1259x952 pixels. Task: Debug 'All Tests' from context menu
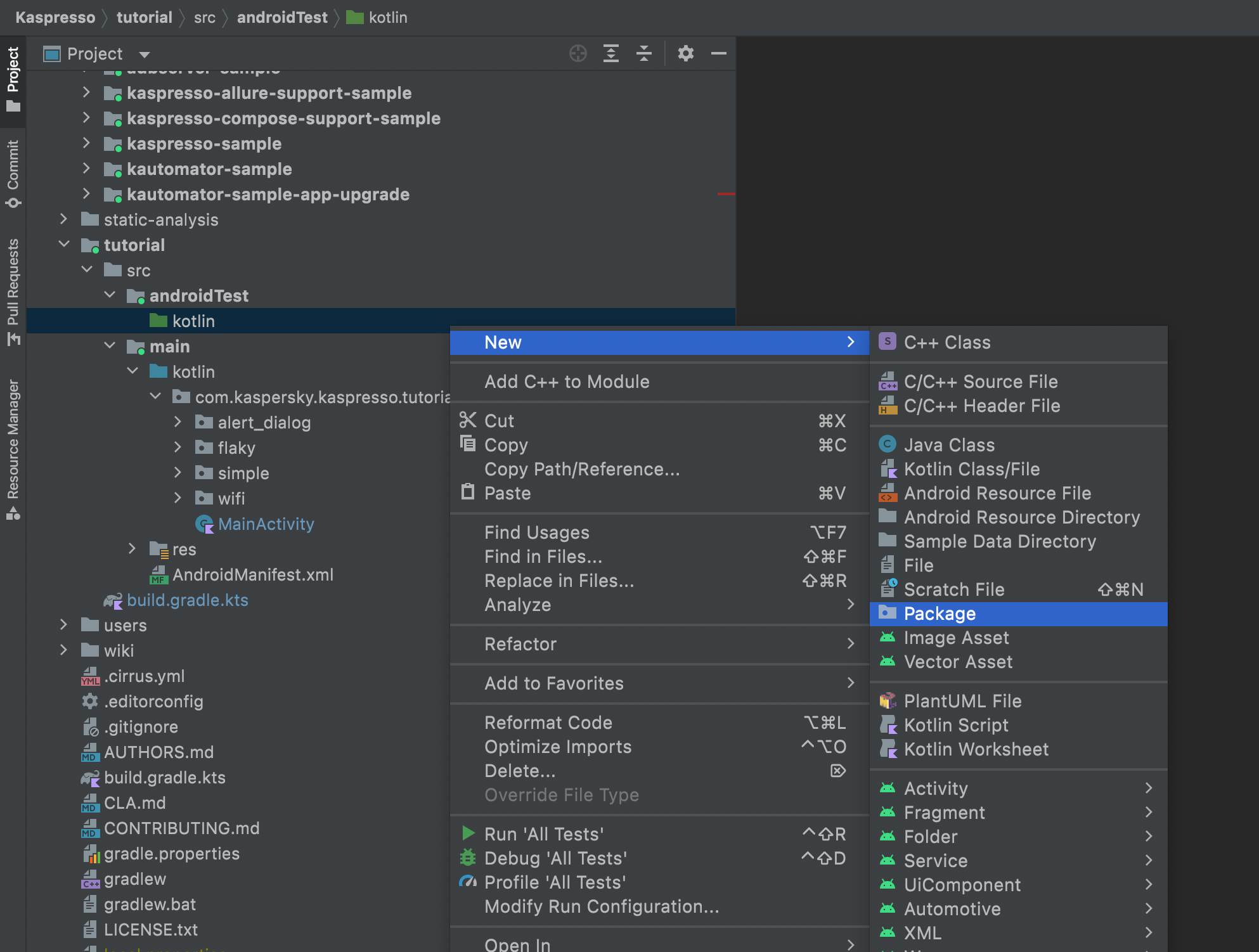pos(659,858)
